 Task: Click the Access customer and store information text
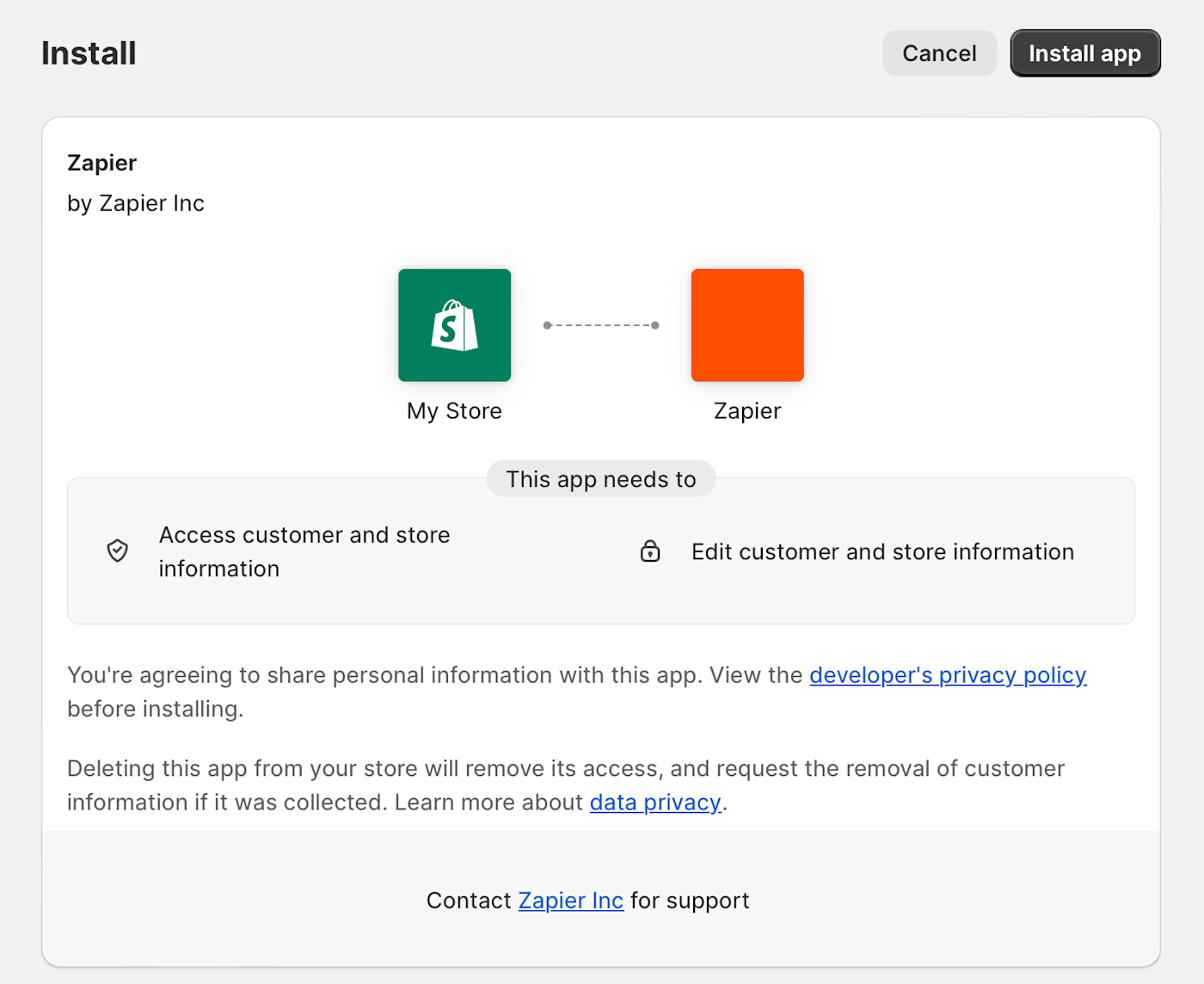pyautogui.click(x=304, y=551)
